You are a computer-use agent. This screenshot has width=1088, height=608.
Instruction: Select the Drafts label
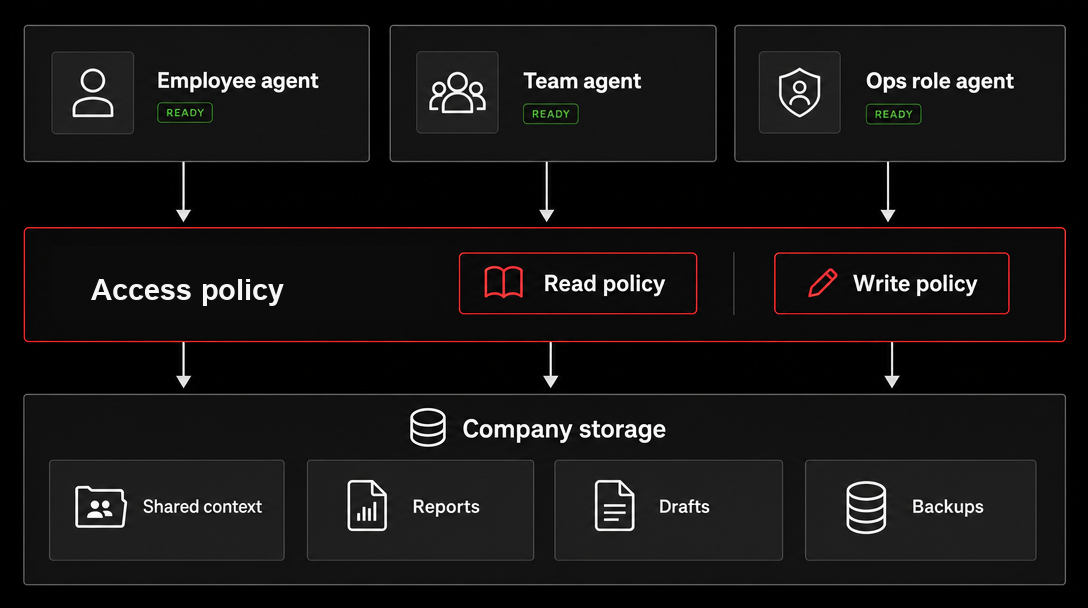point(684,507)
